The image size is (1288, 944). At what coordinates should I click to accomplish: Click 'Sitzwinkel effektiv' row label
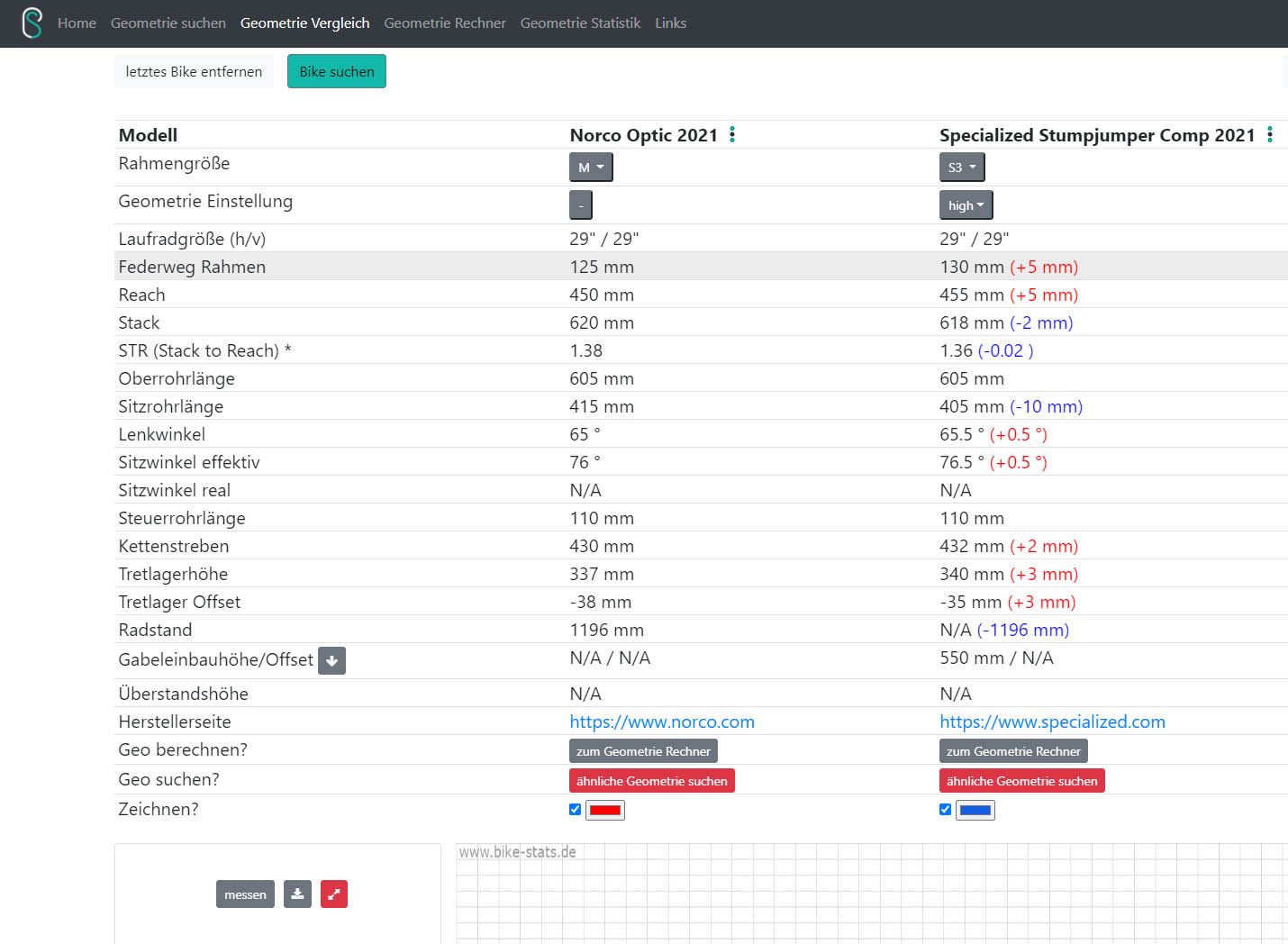point(189,462)
